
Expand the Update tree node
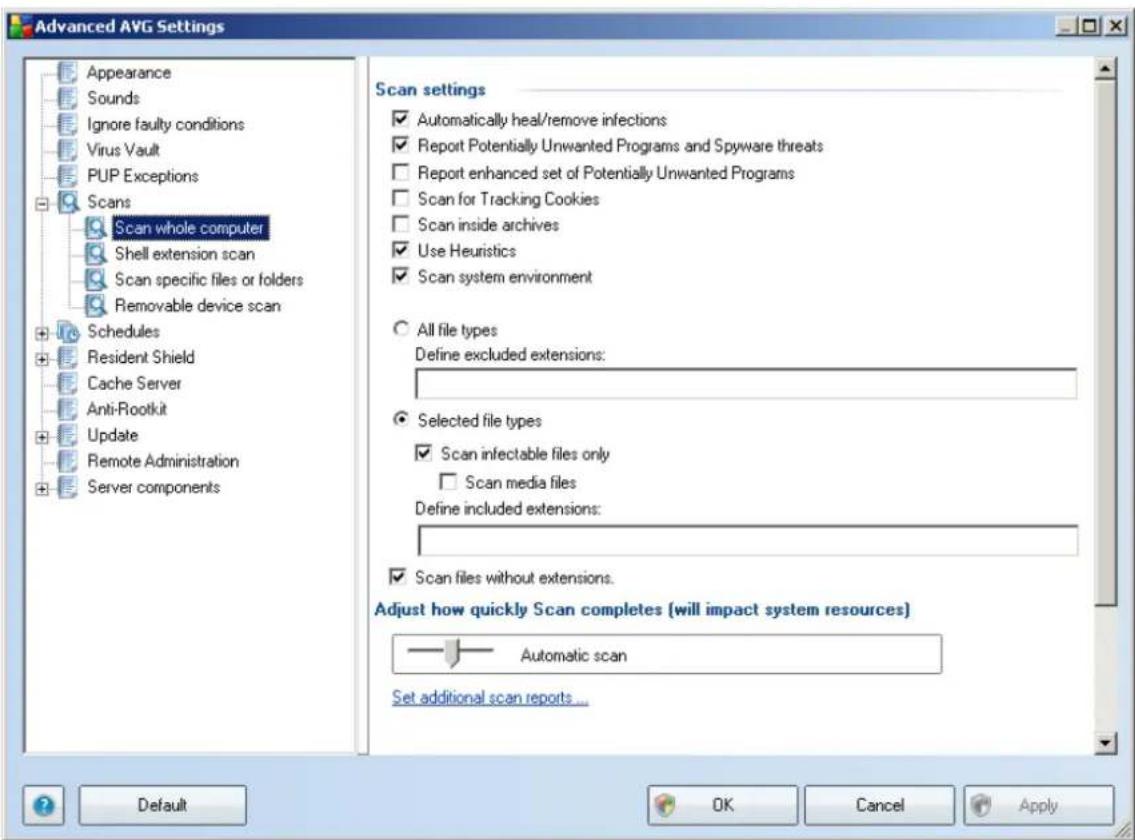click(x=42, y=437)
